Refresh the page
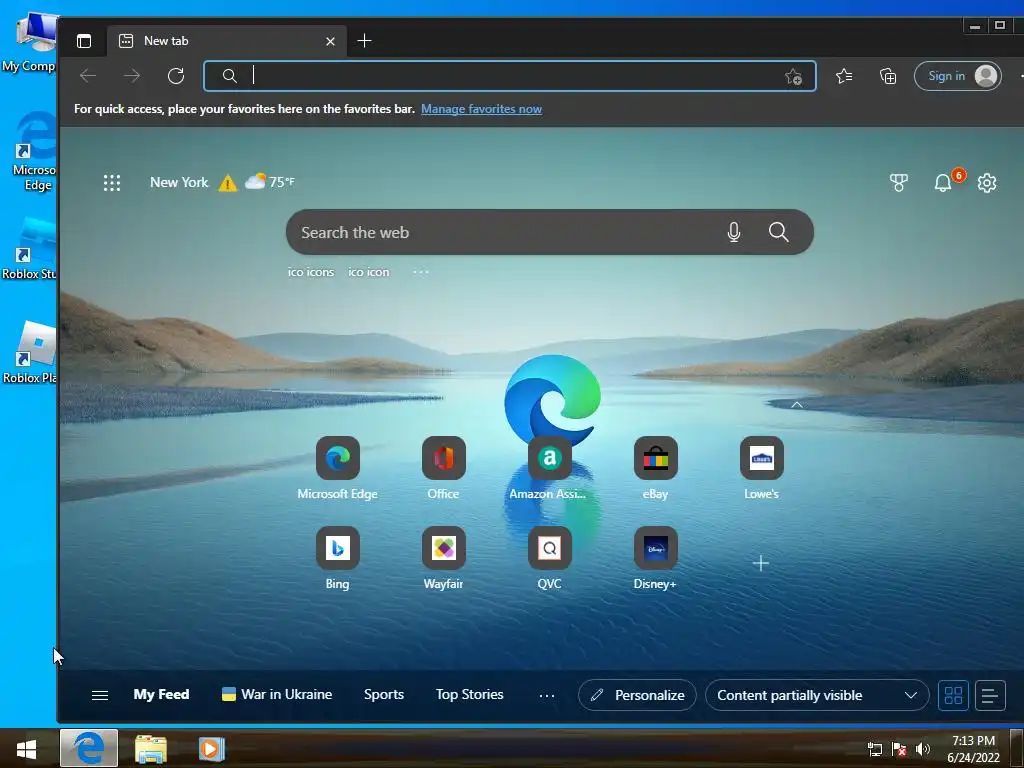Screen dimensions: 1024x768 click(x=176, y=76)
